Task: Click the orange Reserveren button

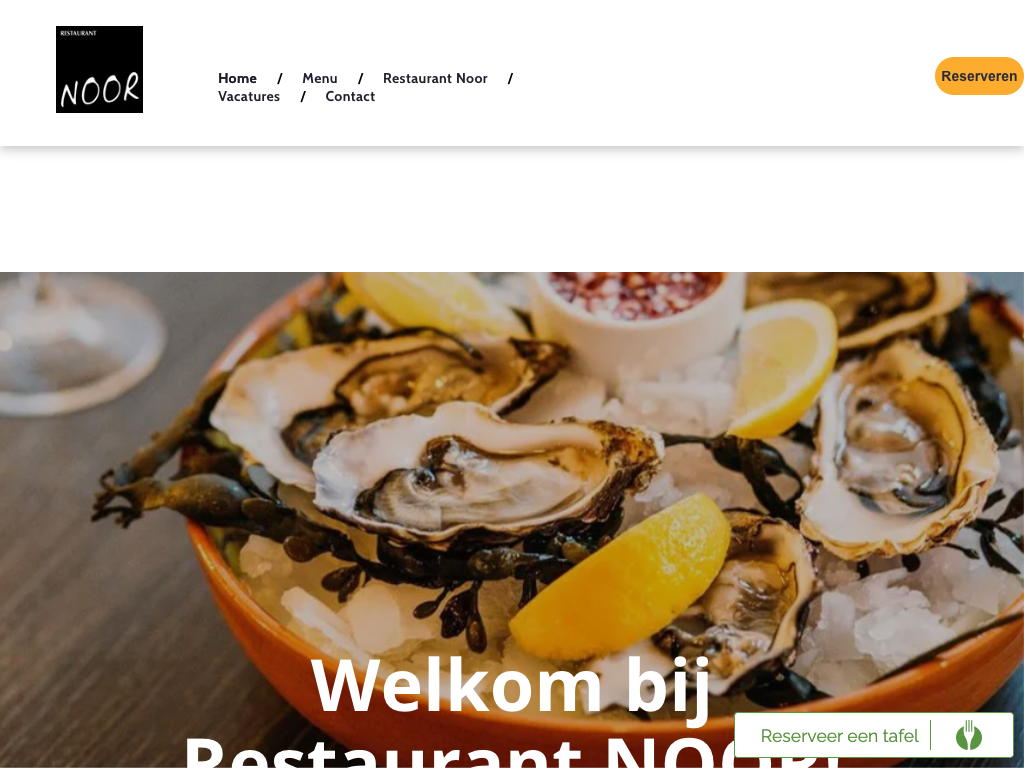Action: point(979,76)
